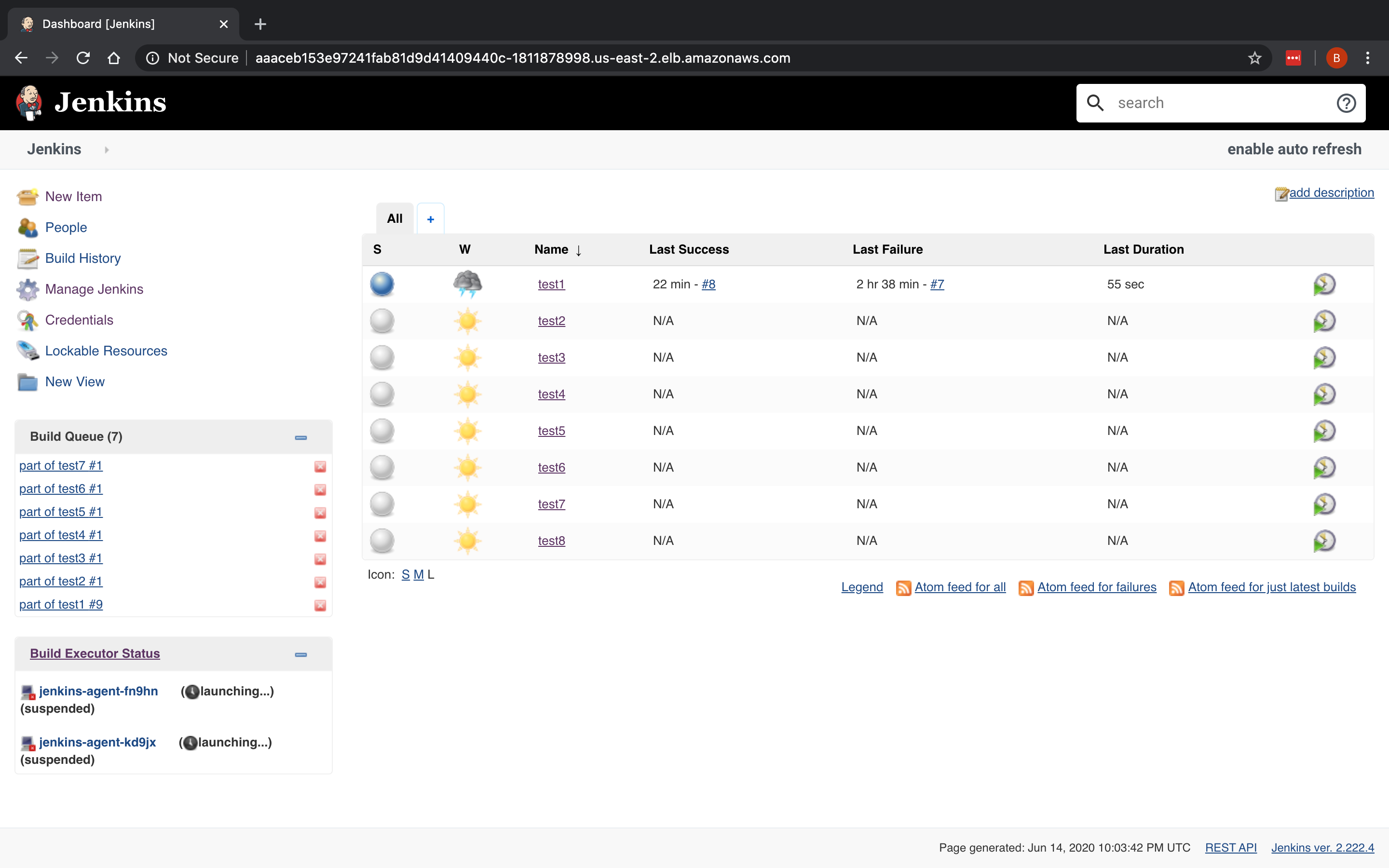Sort jobs by W weather column
Screen dimensions: 1389x868
(465, 250)
